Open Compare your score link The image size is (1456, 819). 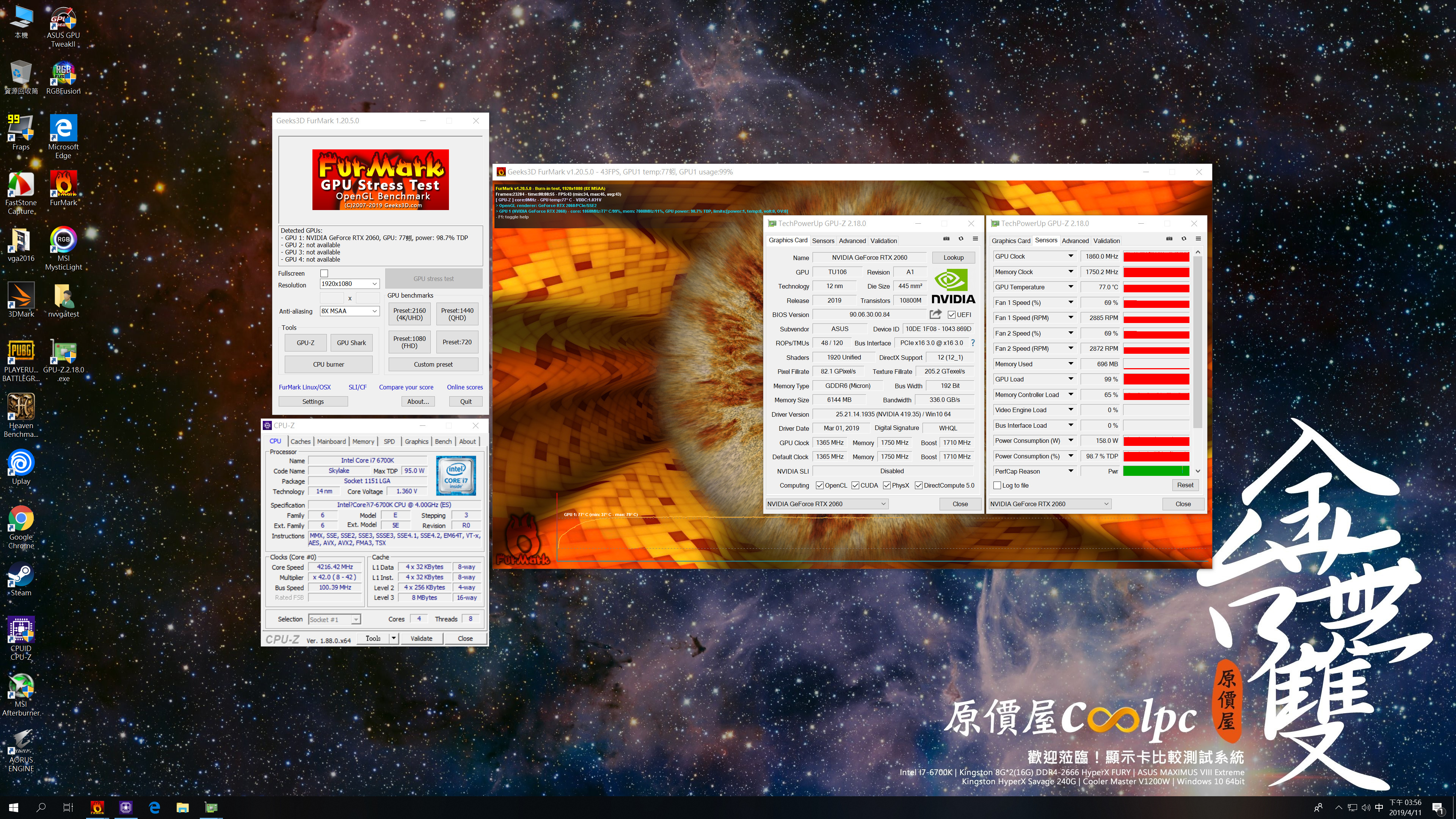click(x=406, y=387)
